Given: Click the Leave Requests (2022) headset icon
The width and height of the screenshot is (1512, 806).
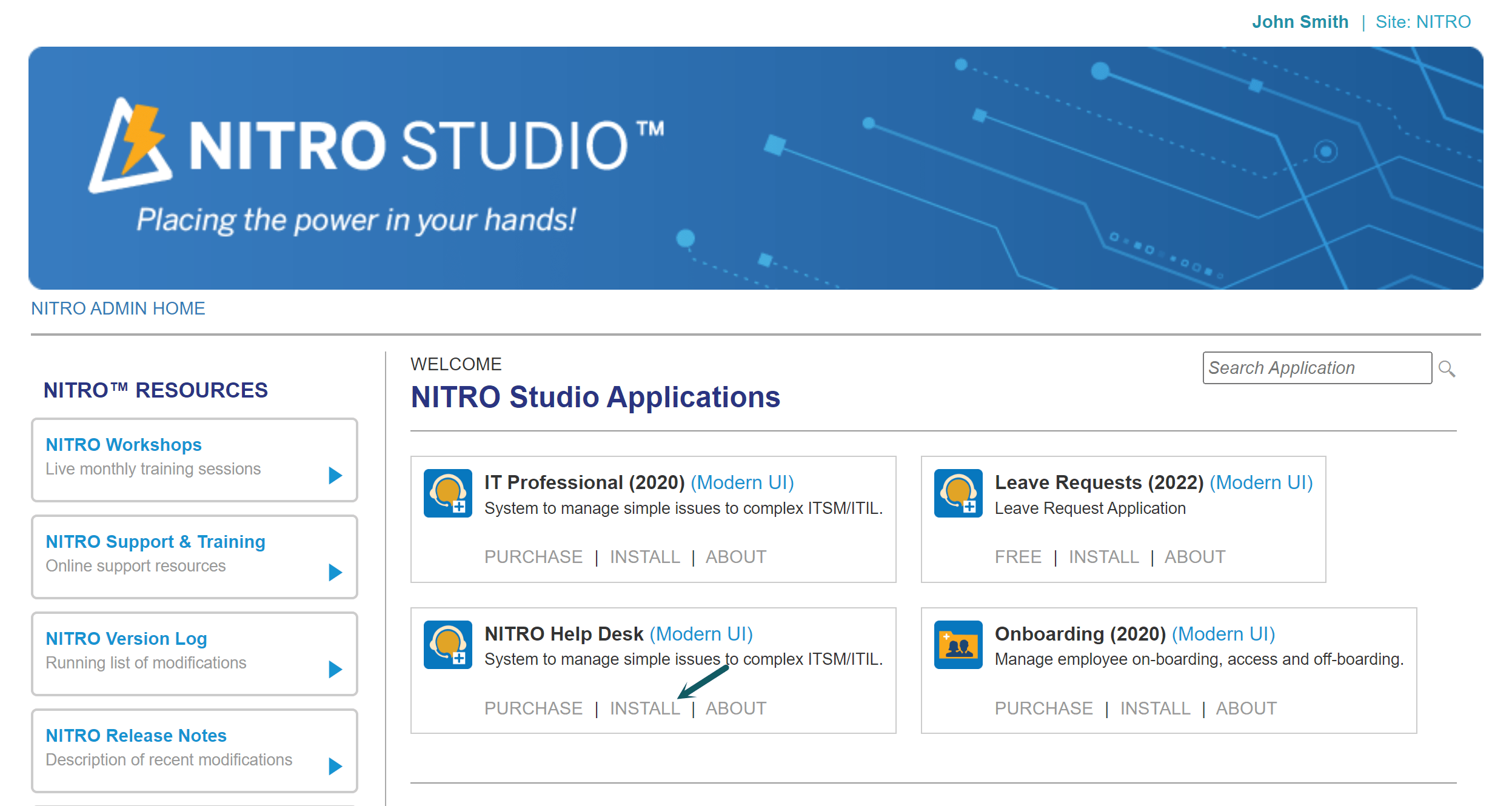Looking at the screenshot, I should pos(958,493).
